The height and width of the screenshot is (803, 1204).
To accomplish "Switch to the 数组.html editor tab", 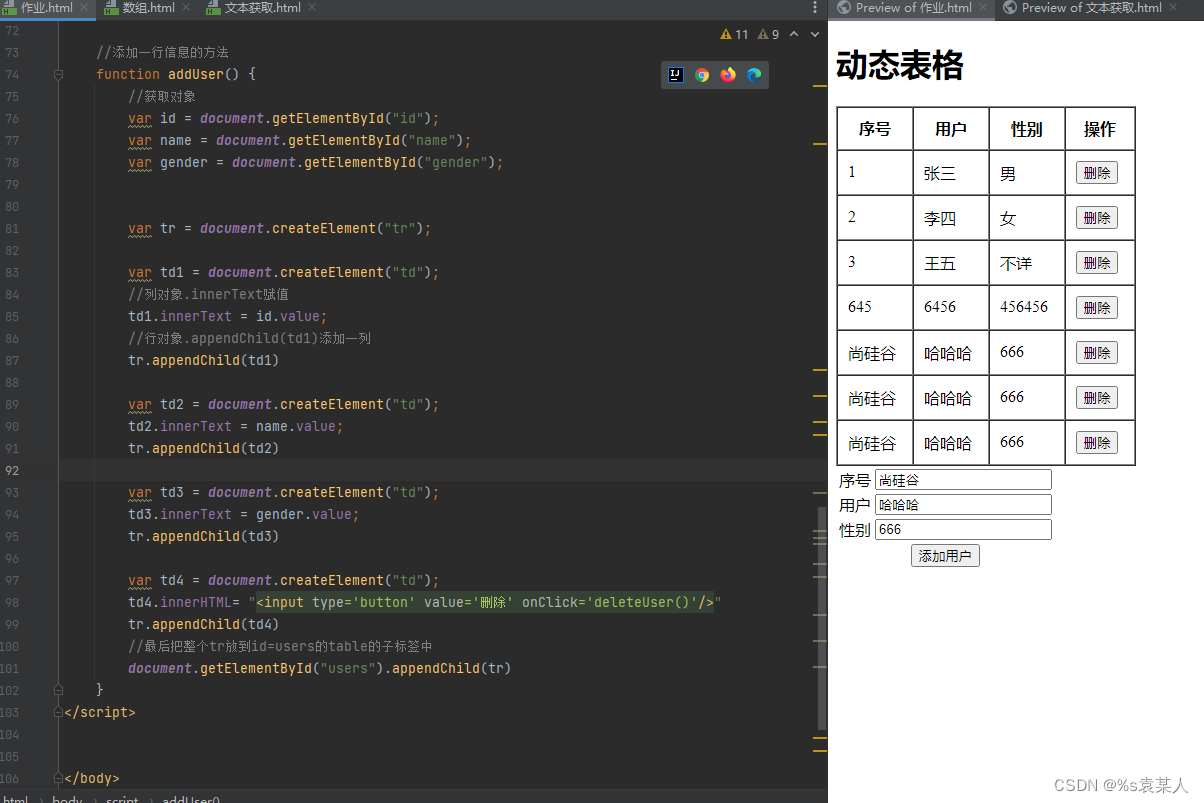I will [x=148, y=8].
